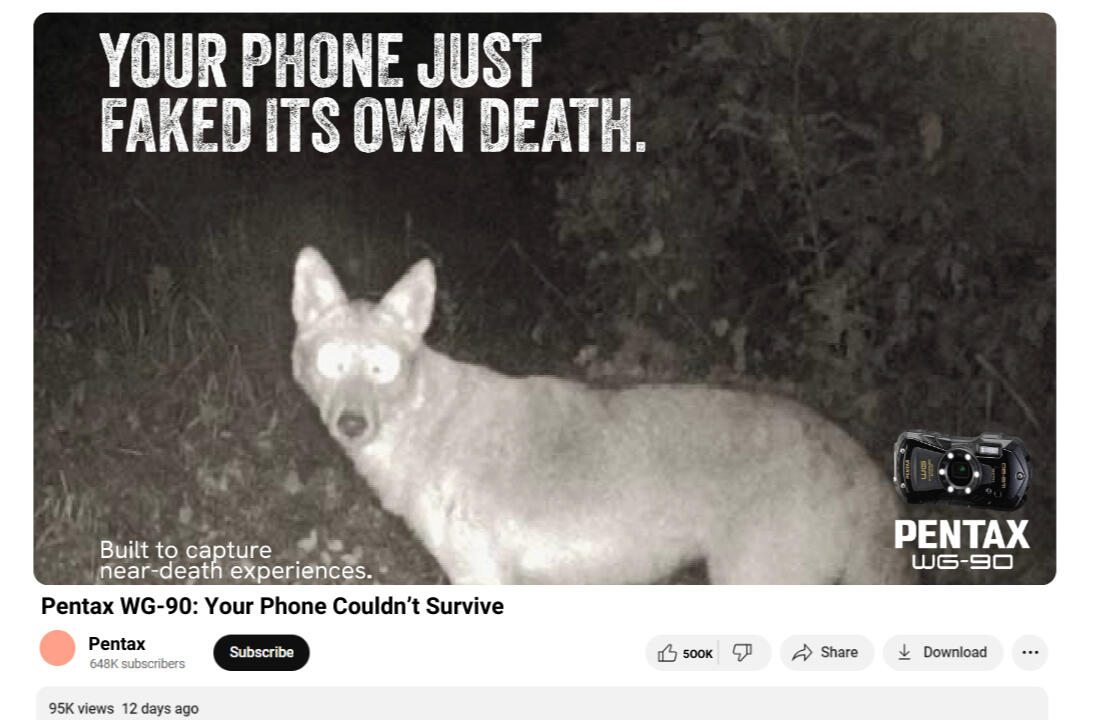Click the Pentax channel avatar

57,648
